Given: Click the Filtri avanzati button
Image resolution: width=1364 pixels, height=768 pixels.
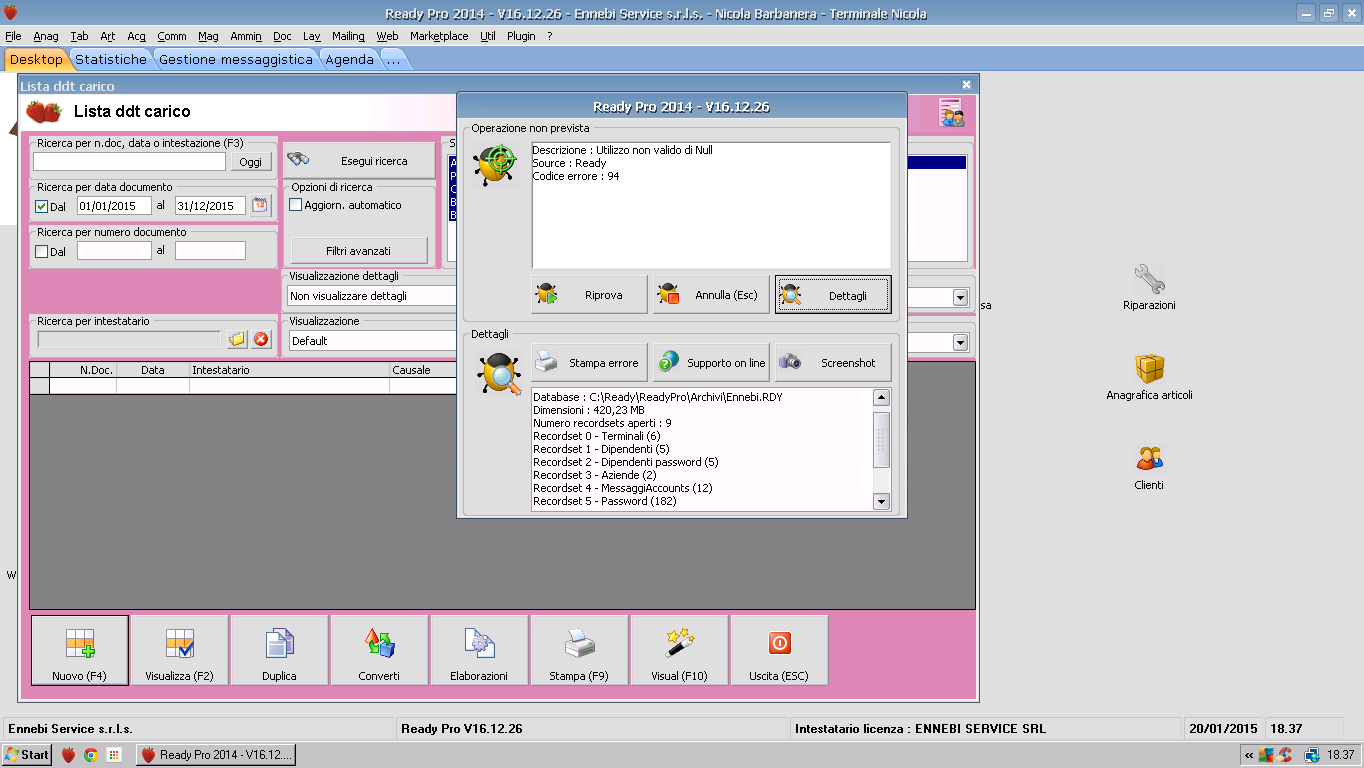Looking at the screenshot, I should pos(359,250).
